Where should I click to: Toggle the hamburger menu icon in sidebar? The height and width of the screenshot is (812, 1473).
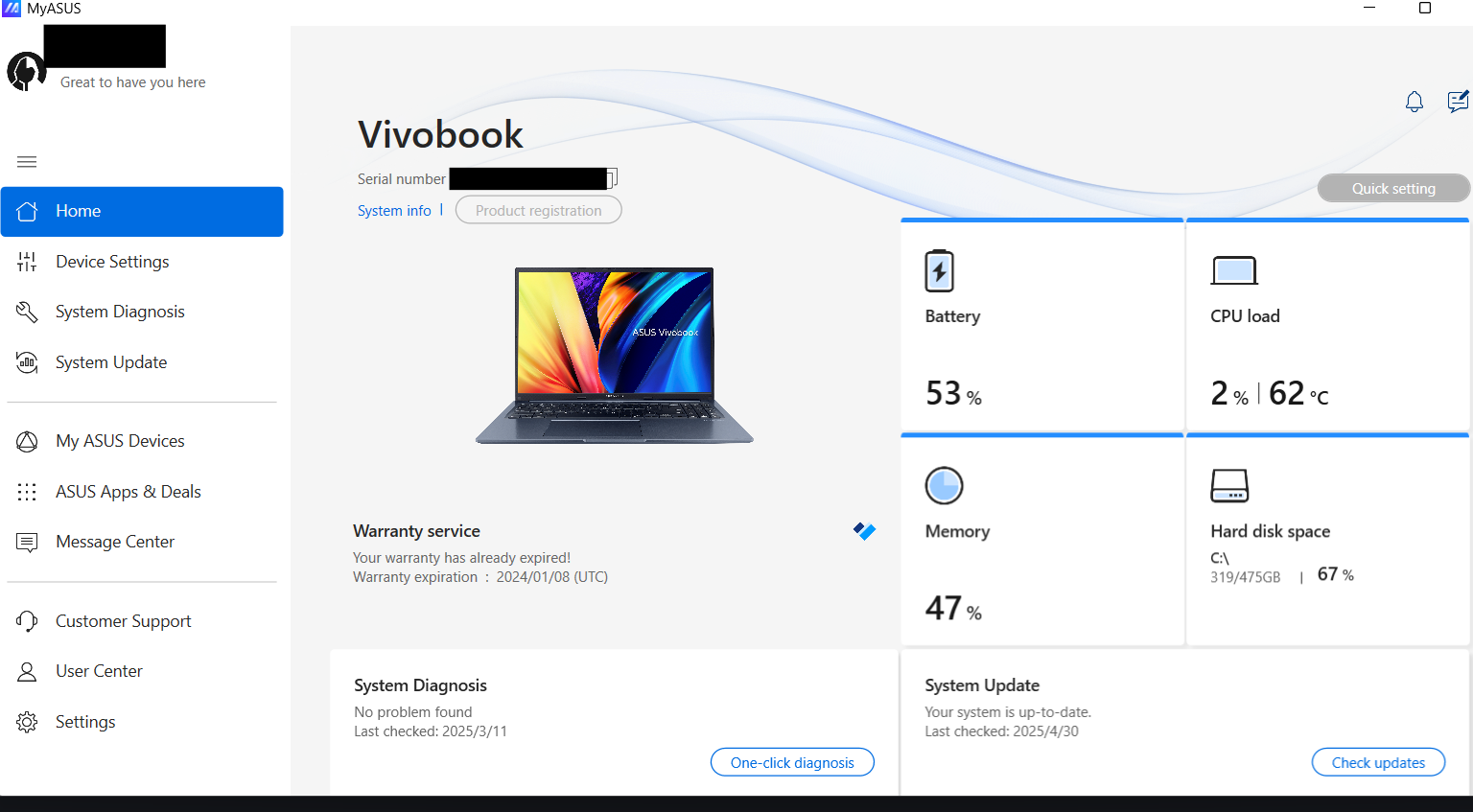pyautogui.click(x=27, y=162)
